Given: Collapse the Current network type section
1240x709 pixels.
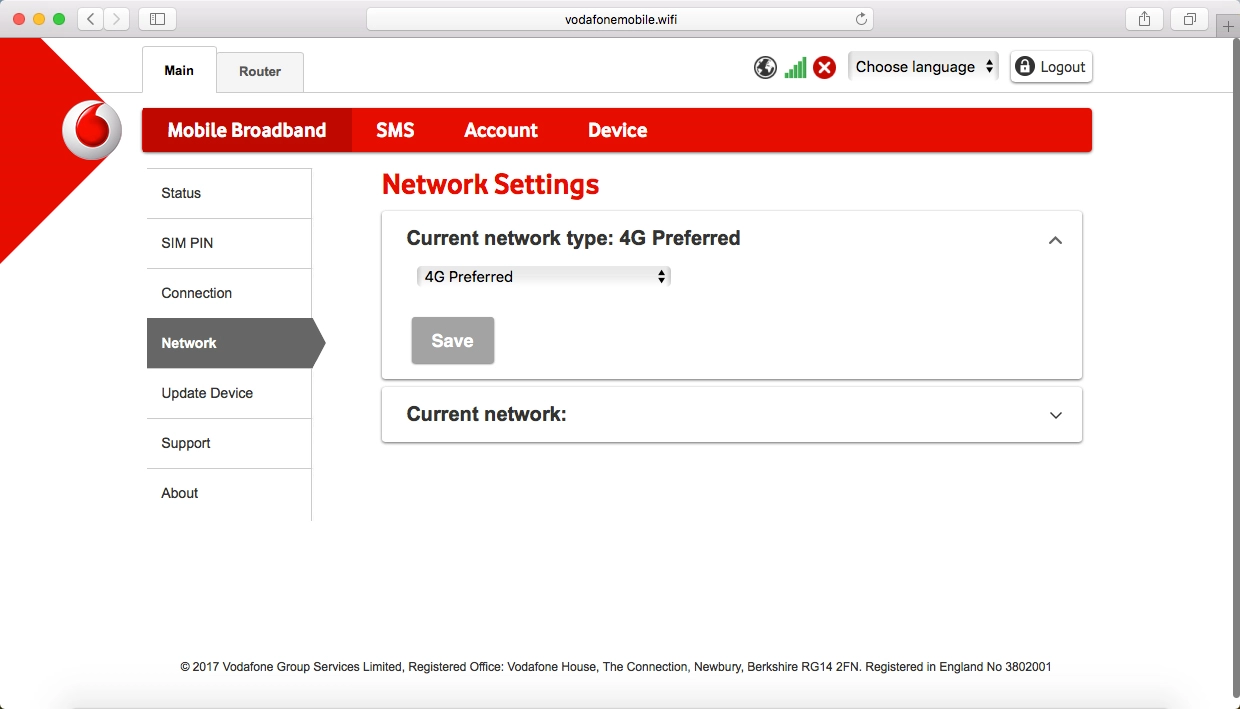Looking at the screenshot, I should pyautogui.click(x=1055, y=240).
